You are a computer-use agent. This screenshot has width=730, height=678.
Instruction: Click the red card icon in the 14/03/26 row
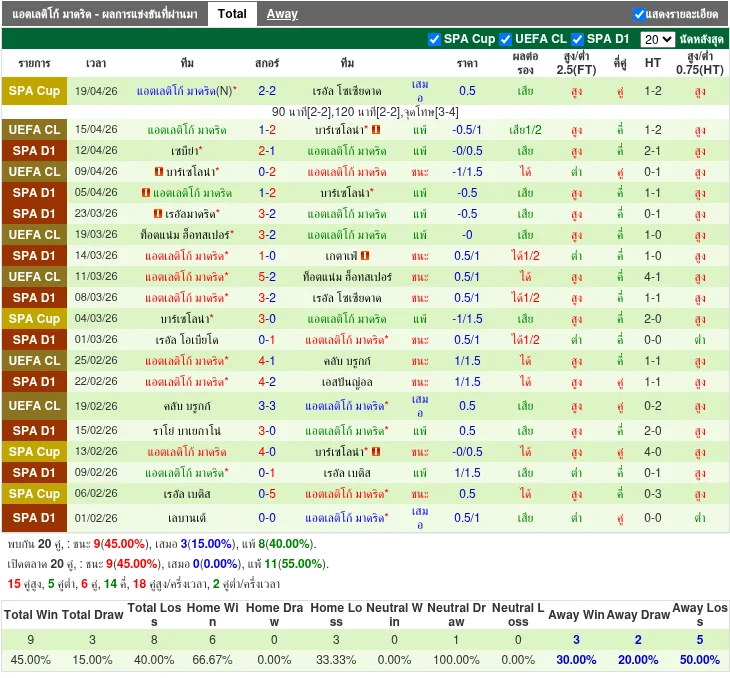point(365,256)
